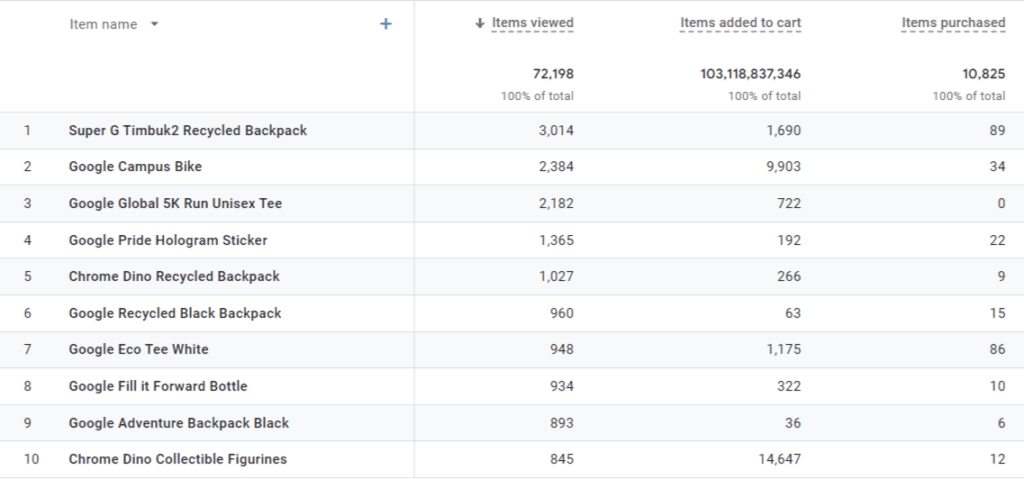Select Google Adventure Backpack Black item
The width and height of the screenshot is (1024, 479).
pos(179,423)
